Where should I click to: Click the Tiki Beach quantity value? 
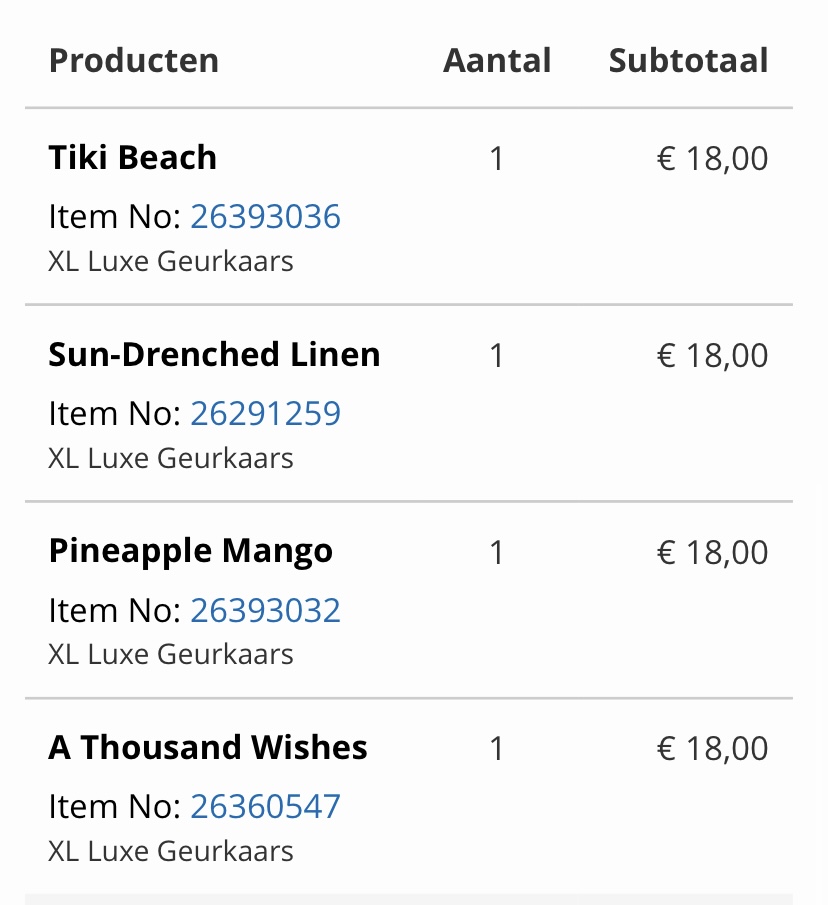tap(497, 159)
